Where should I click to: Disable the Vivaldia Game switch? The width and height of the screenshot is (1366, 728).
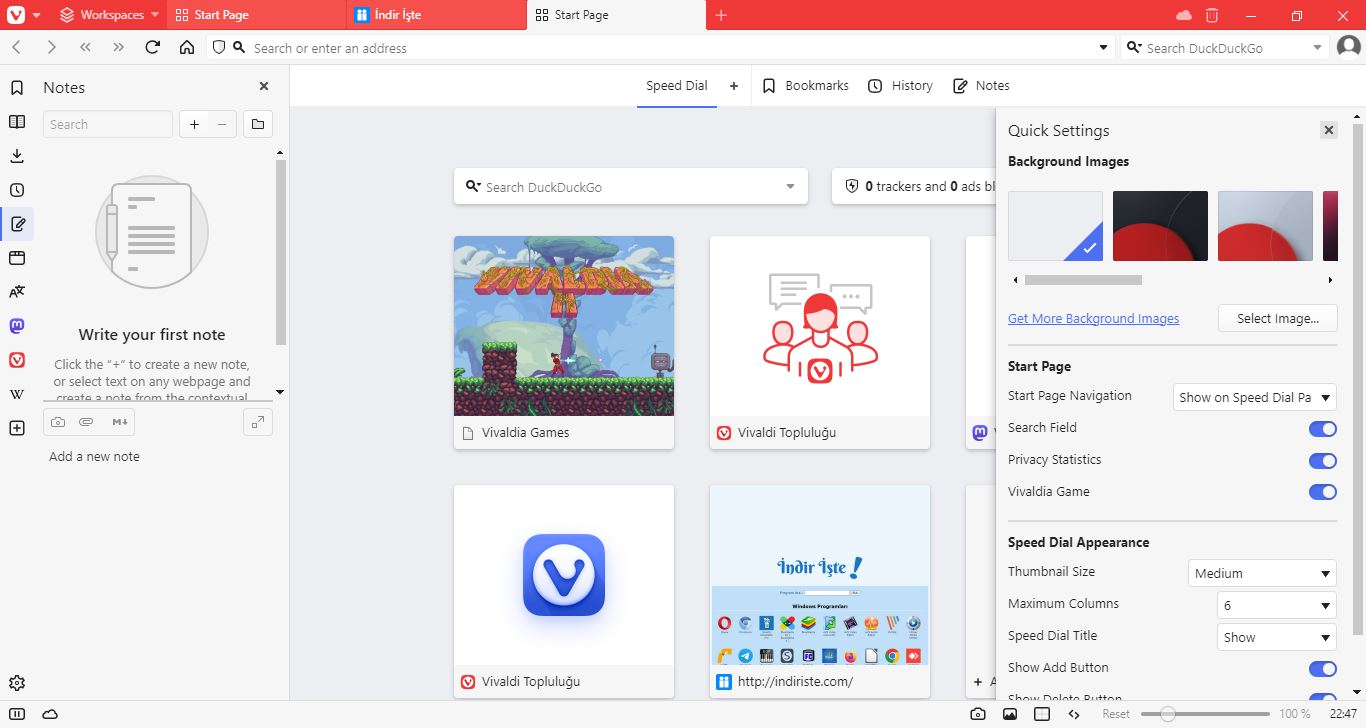(1323, 493)
